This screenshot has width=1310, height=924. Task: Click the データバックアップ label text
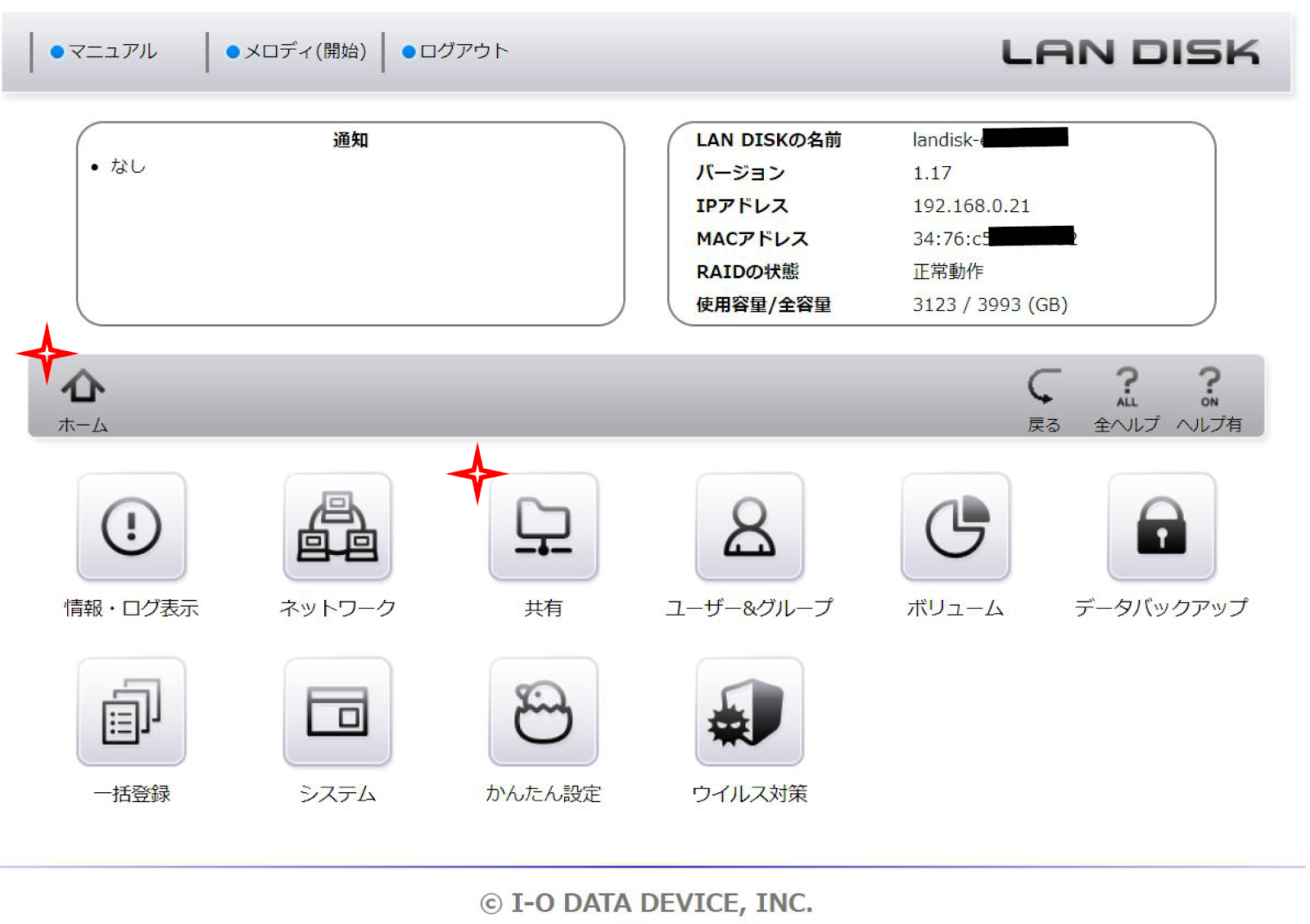[x=1161, y=607]
